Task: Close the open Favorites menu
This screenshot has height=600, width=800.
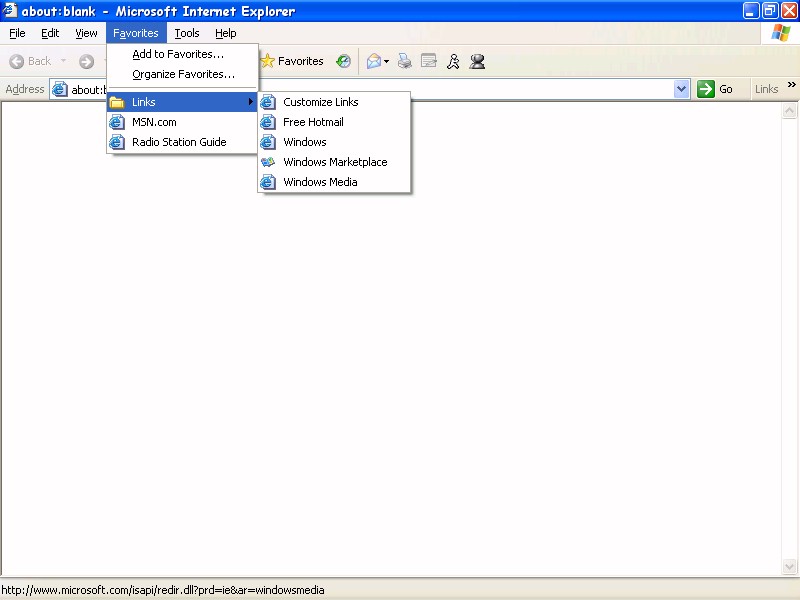Action: (136, 33)
